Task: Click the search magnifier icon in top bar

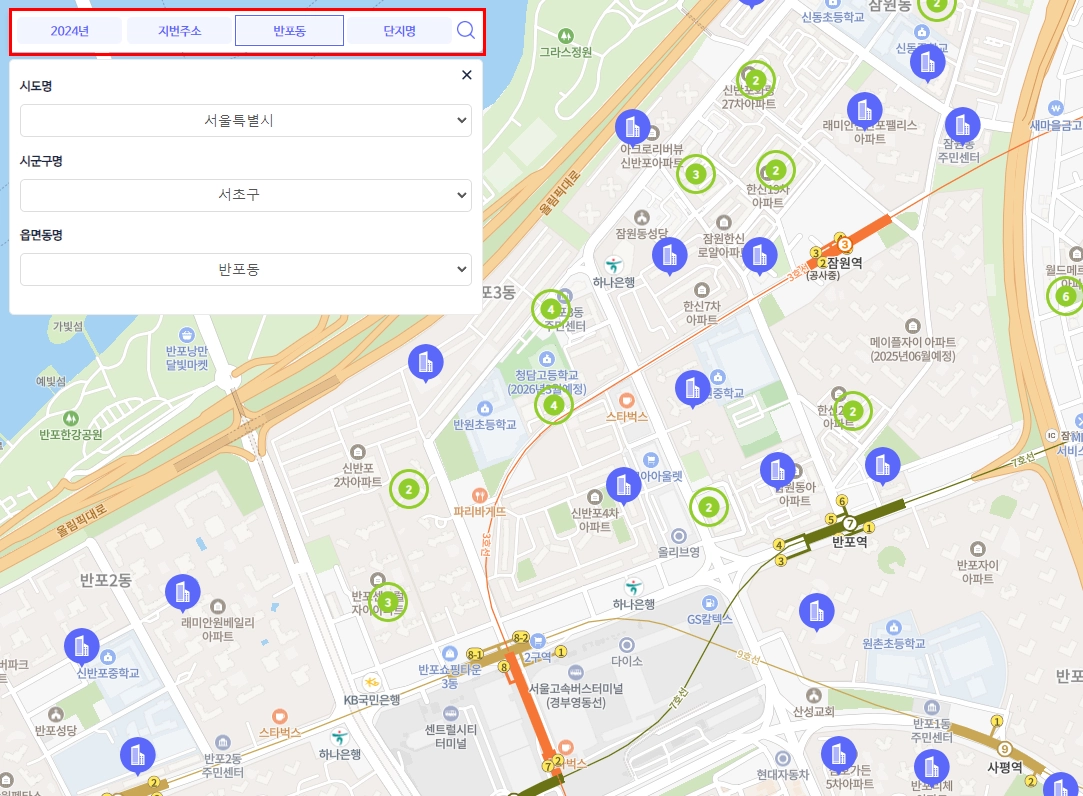Action: (x=464, y=30)
